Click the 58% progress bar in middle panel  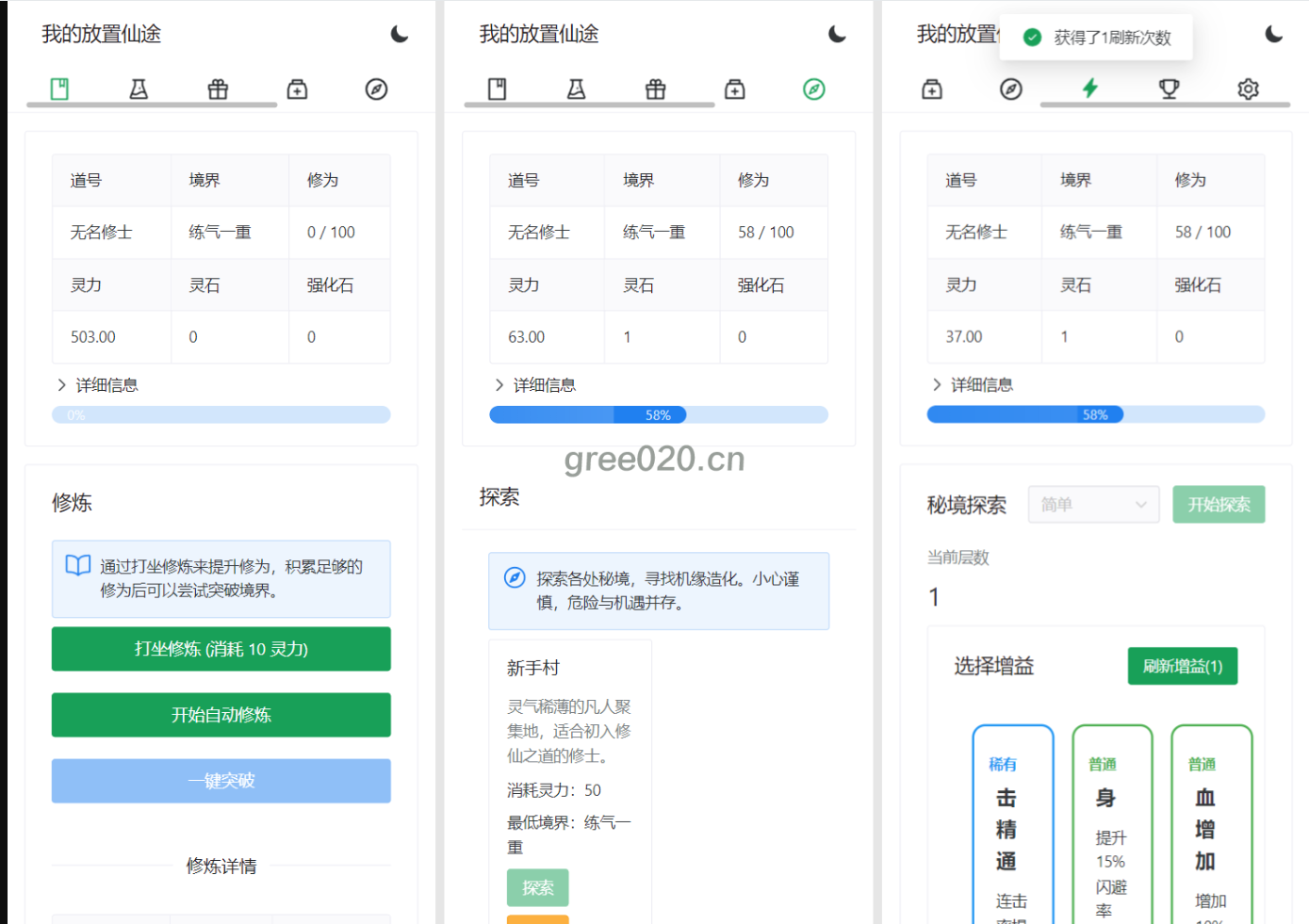pos(658,415)
